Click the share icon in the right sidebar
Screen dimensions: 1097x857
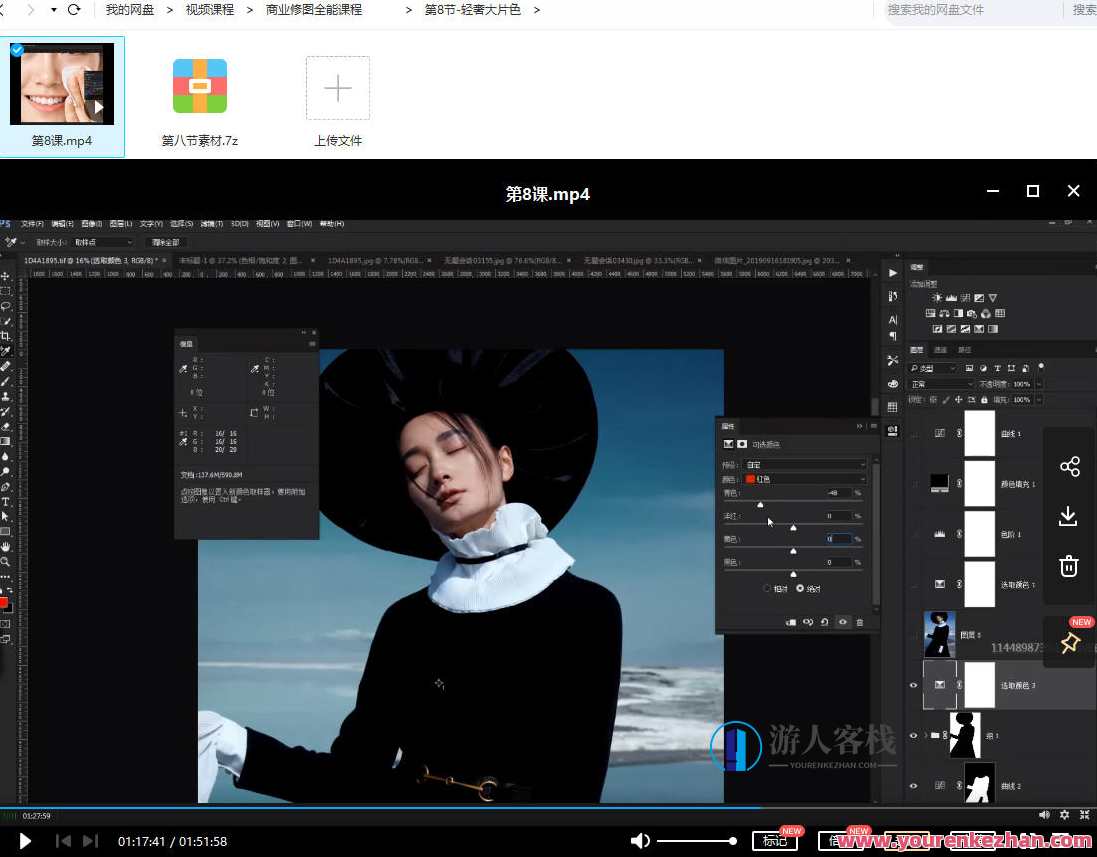click(1070, 466)
